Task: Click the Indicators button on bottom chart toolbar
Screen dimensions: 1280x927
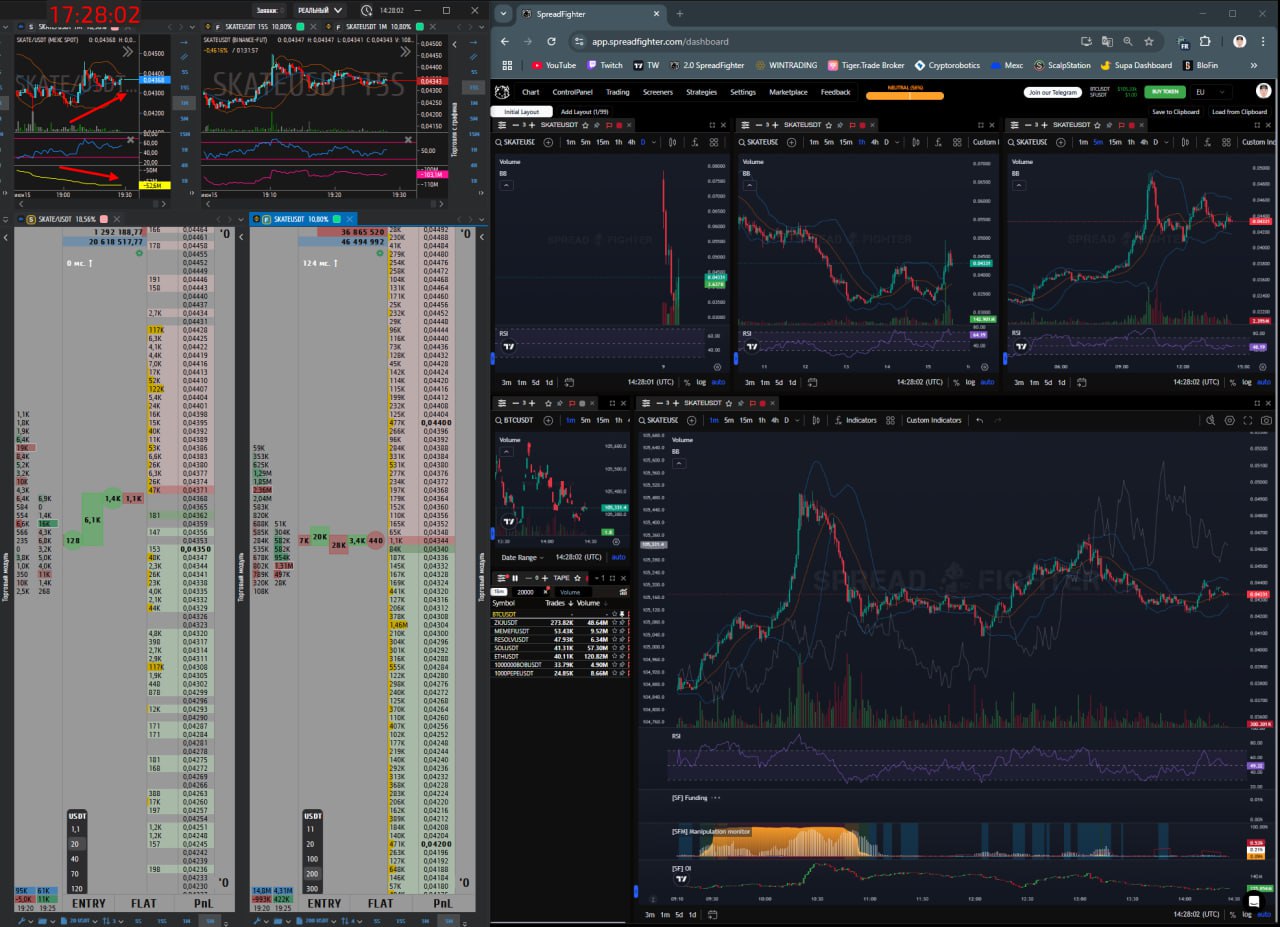Action: coord(854,421)
